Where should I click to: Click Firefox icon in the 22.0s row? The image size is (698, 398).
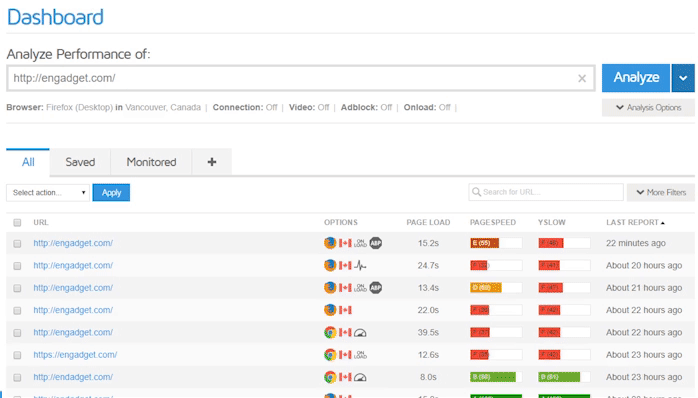coord(330,310)
